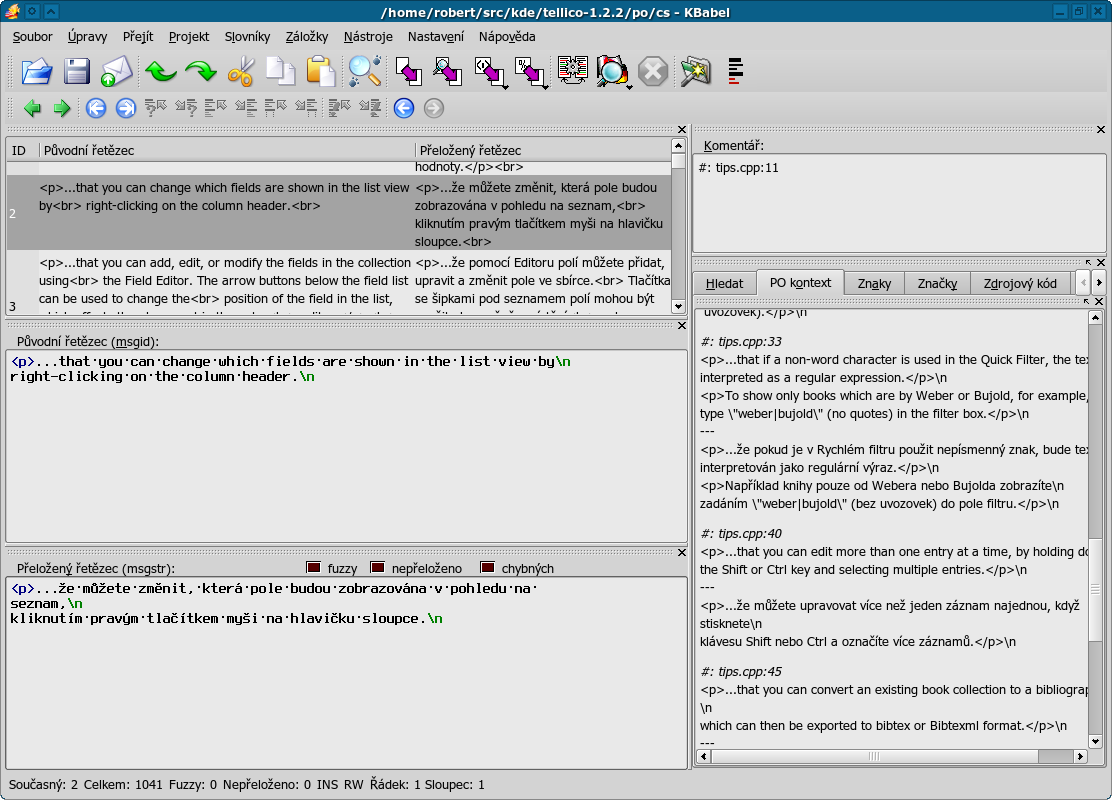Paste from clipboard using the clipboard icon
This screenshot has width=1112, height=800.
(321, 71)
